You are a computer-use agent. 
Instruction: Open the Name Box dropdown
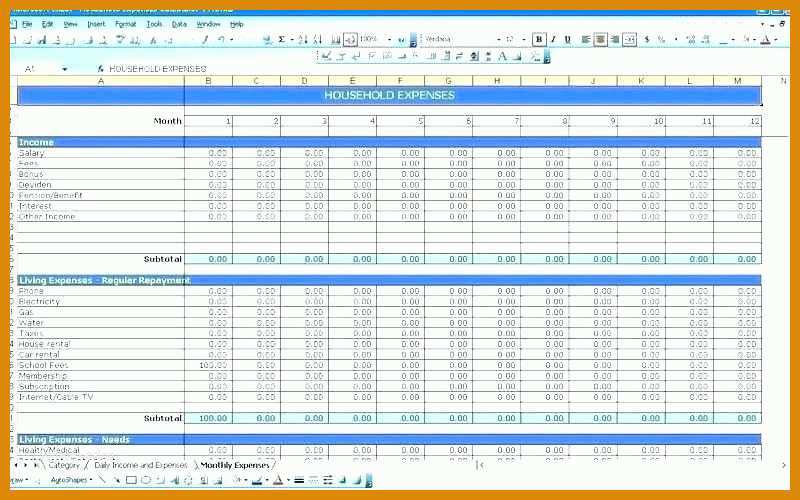point(64,69)
